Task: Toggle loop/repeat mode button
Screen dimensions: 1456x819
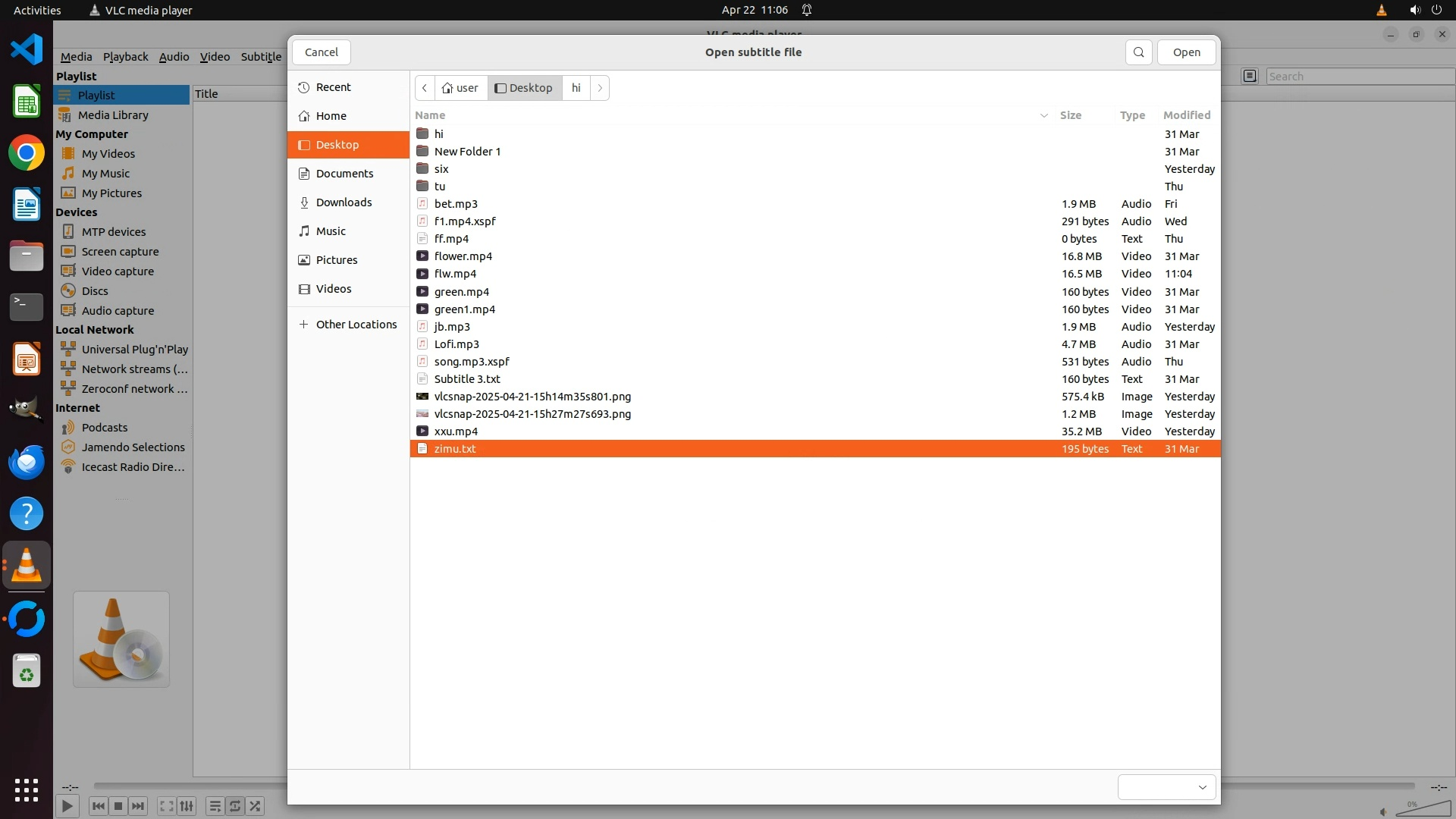Action: [x=235, y=806]
